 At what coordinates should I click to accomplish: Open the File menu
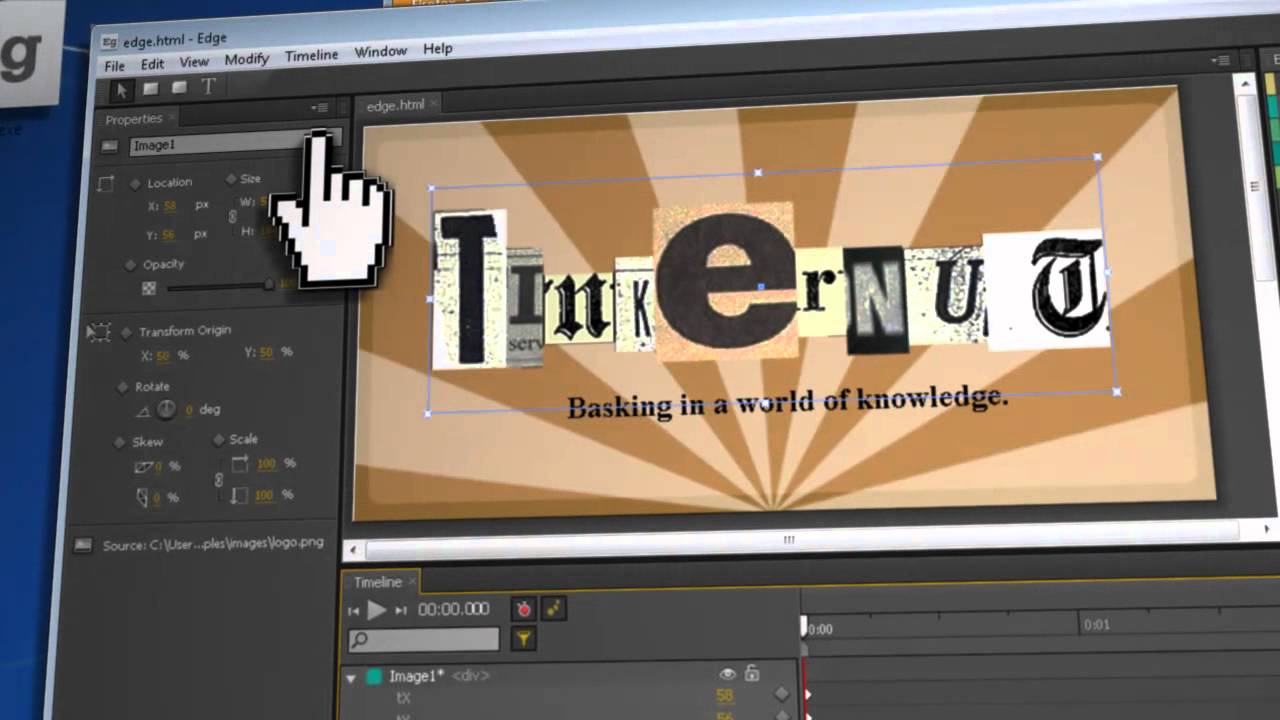click(115, 66)
